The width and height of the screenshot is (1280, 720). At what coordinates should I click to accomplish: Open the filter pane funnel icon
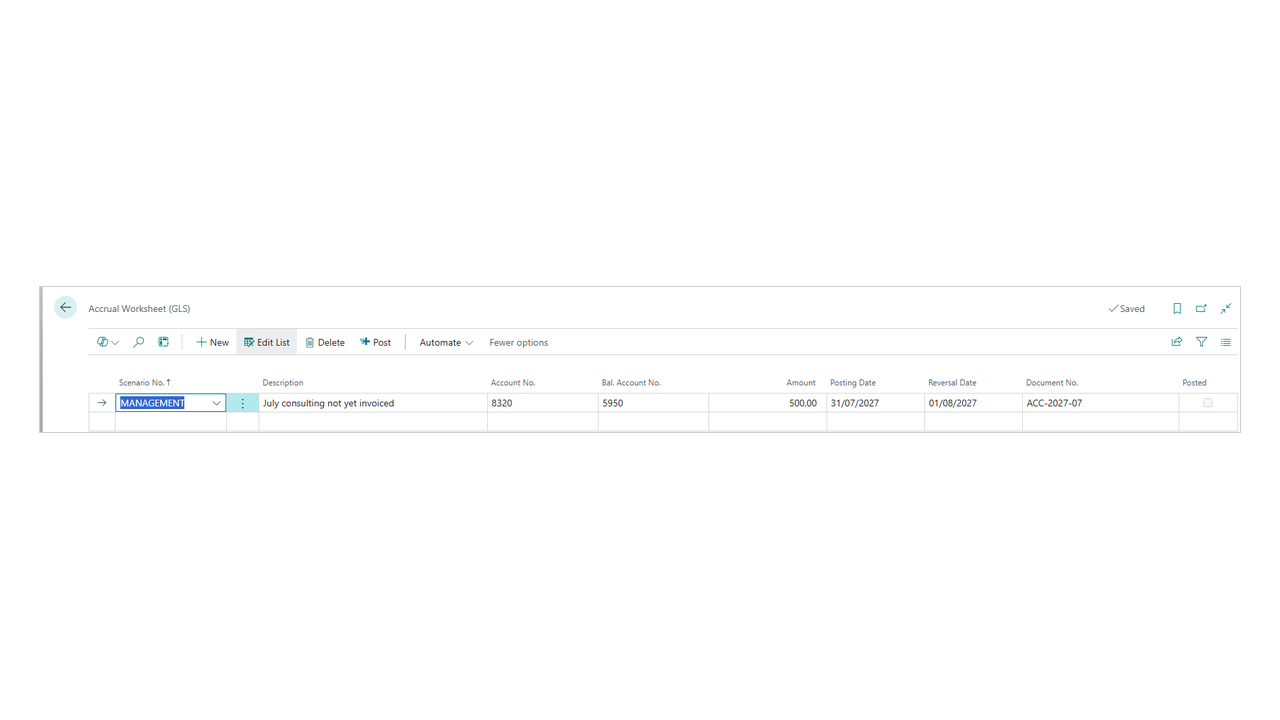[x=1201, y=342]
